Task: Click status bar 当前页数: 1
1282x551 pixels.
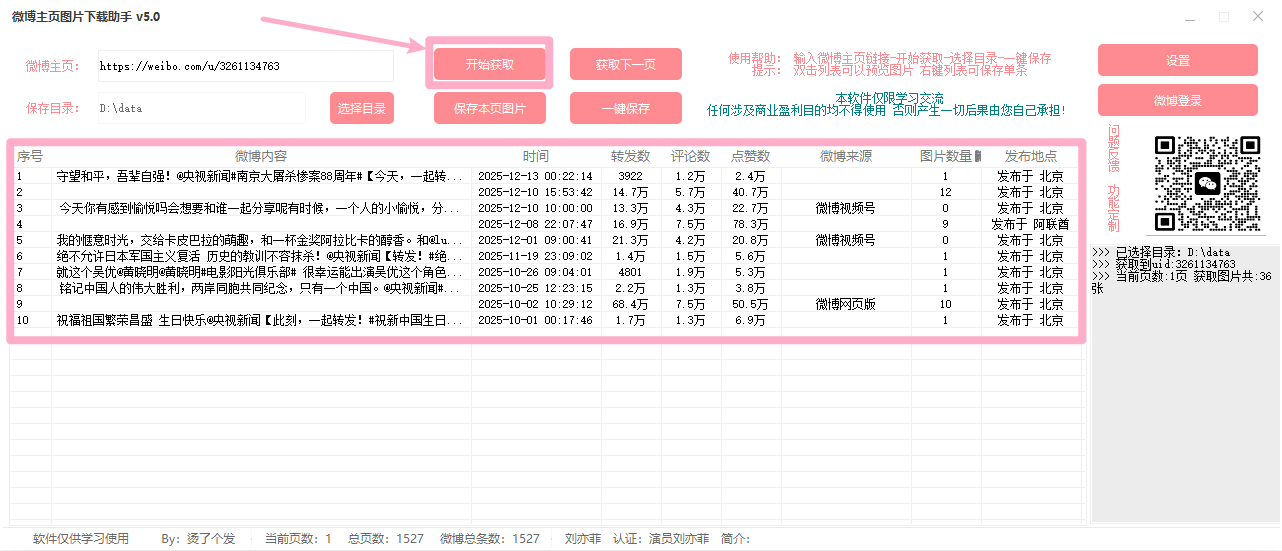Action: [x=298, y=539]
